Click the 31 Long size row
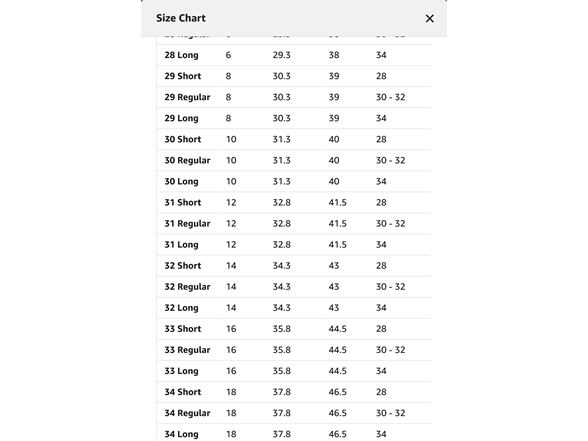Viewport: 588px width, 441px height. point(294,244)
